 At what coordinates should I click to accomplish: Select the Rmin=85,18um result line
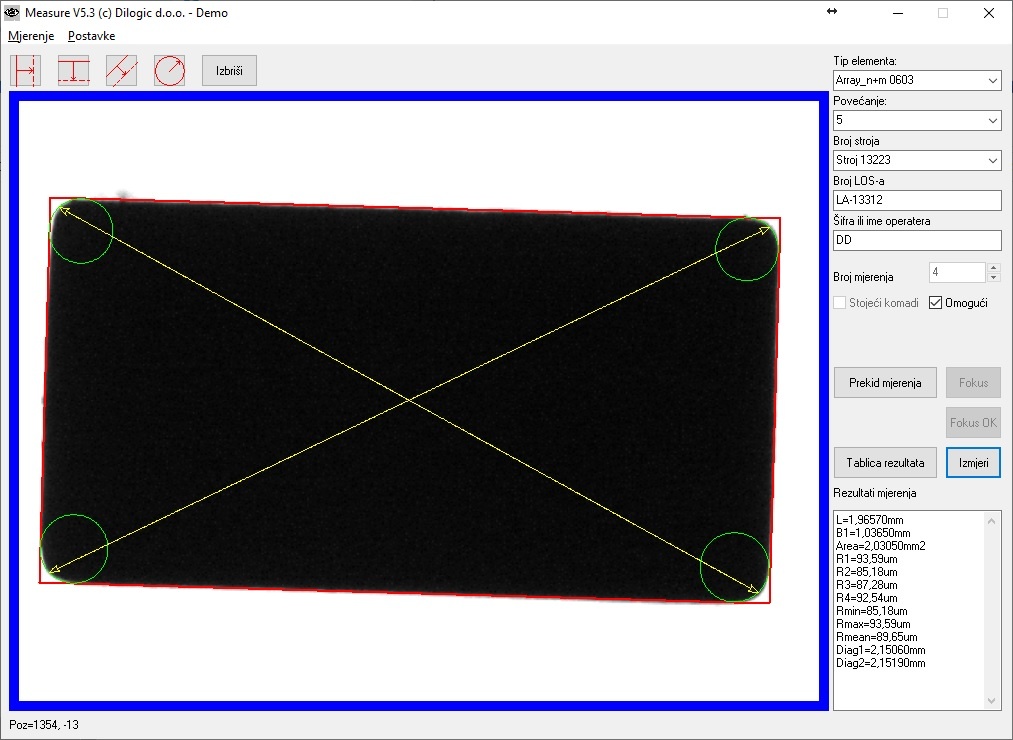tap(872, 611)
